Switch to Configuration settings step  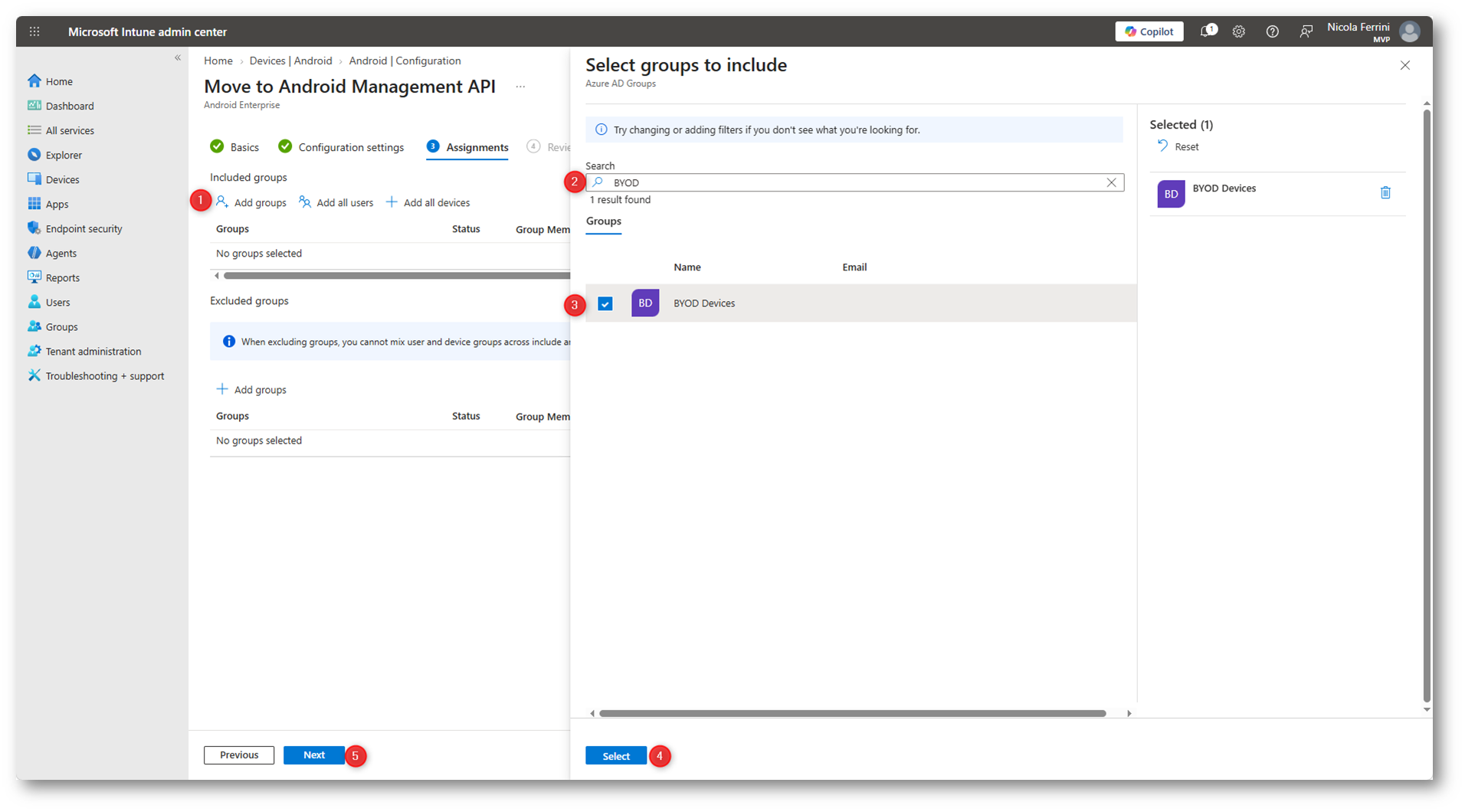[341, 147]
